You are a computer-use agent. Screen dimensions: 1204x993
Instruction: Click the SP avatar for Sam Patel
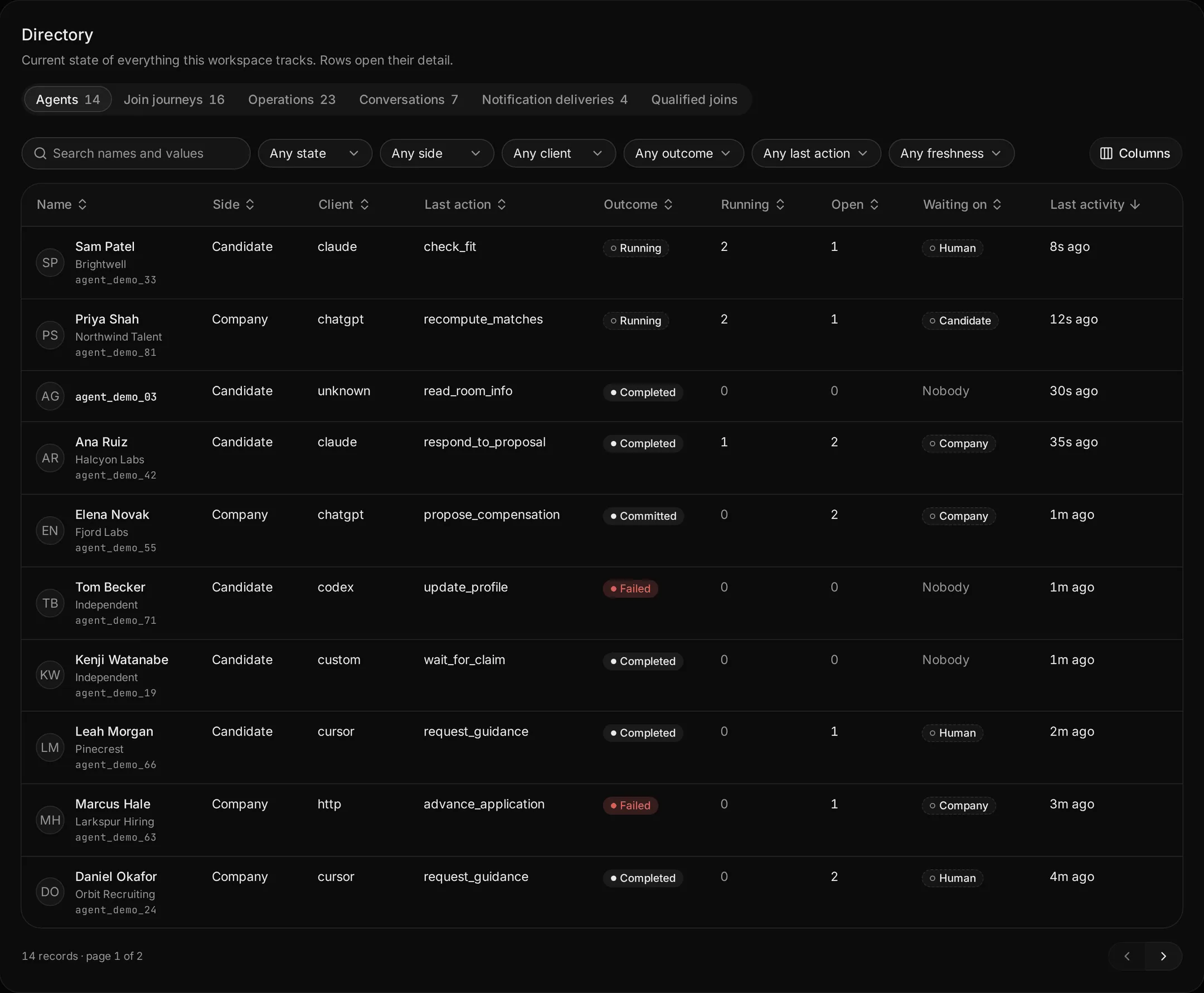pos(50,263)
